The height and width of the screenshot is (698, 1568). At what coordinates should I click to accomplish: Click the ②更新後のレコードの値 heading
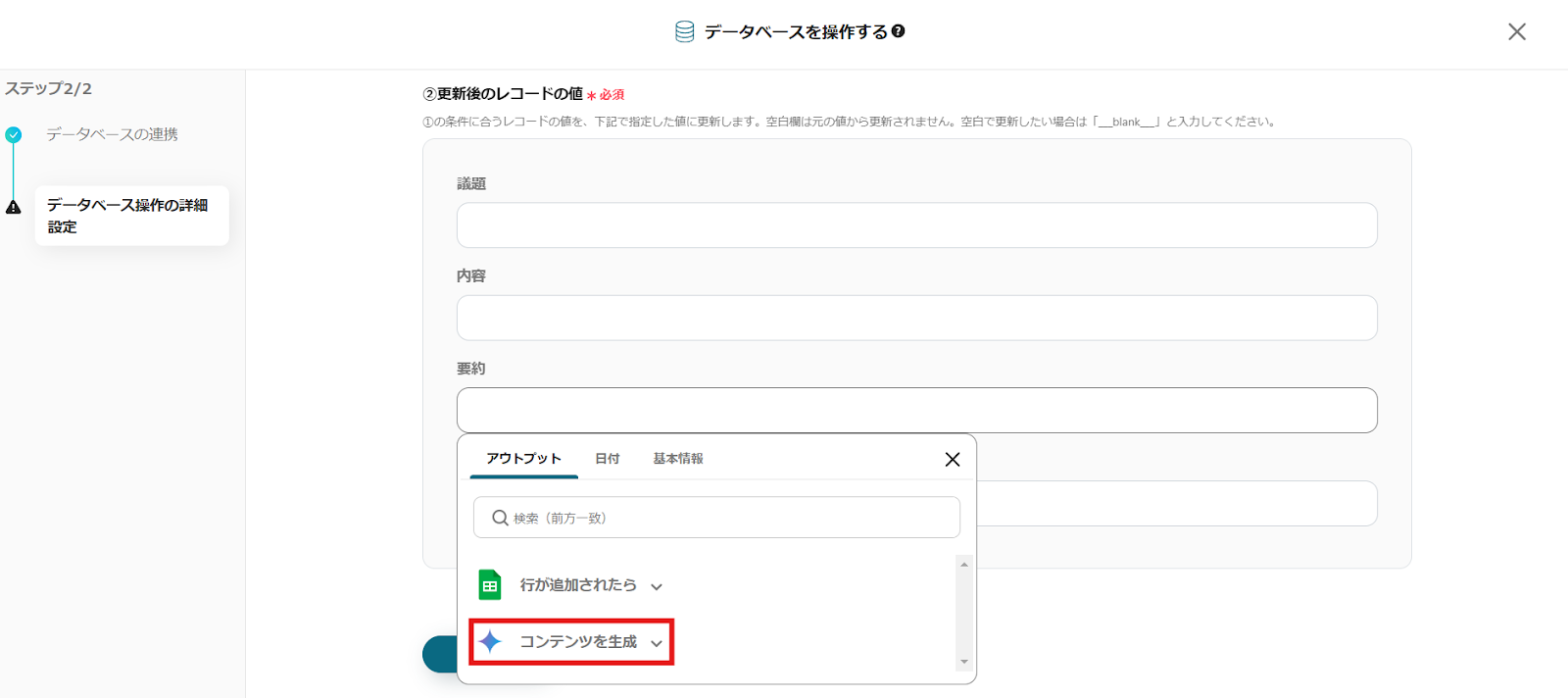pyautogui.click(x=503, y=94)
